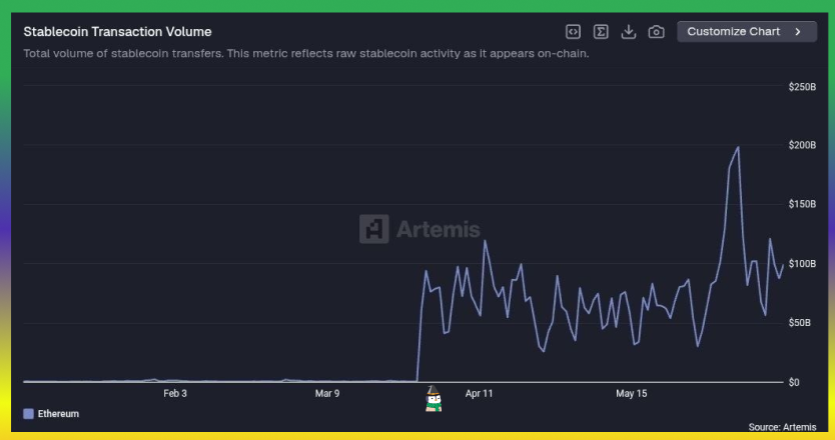Image resolution: width=835 pixels, height=440 pixels.
Task: Open the embed code icon
Action: (573, 32)
